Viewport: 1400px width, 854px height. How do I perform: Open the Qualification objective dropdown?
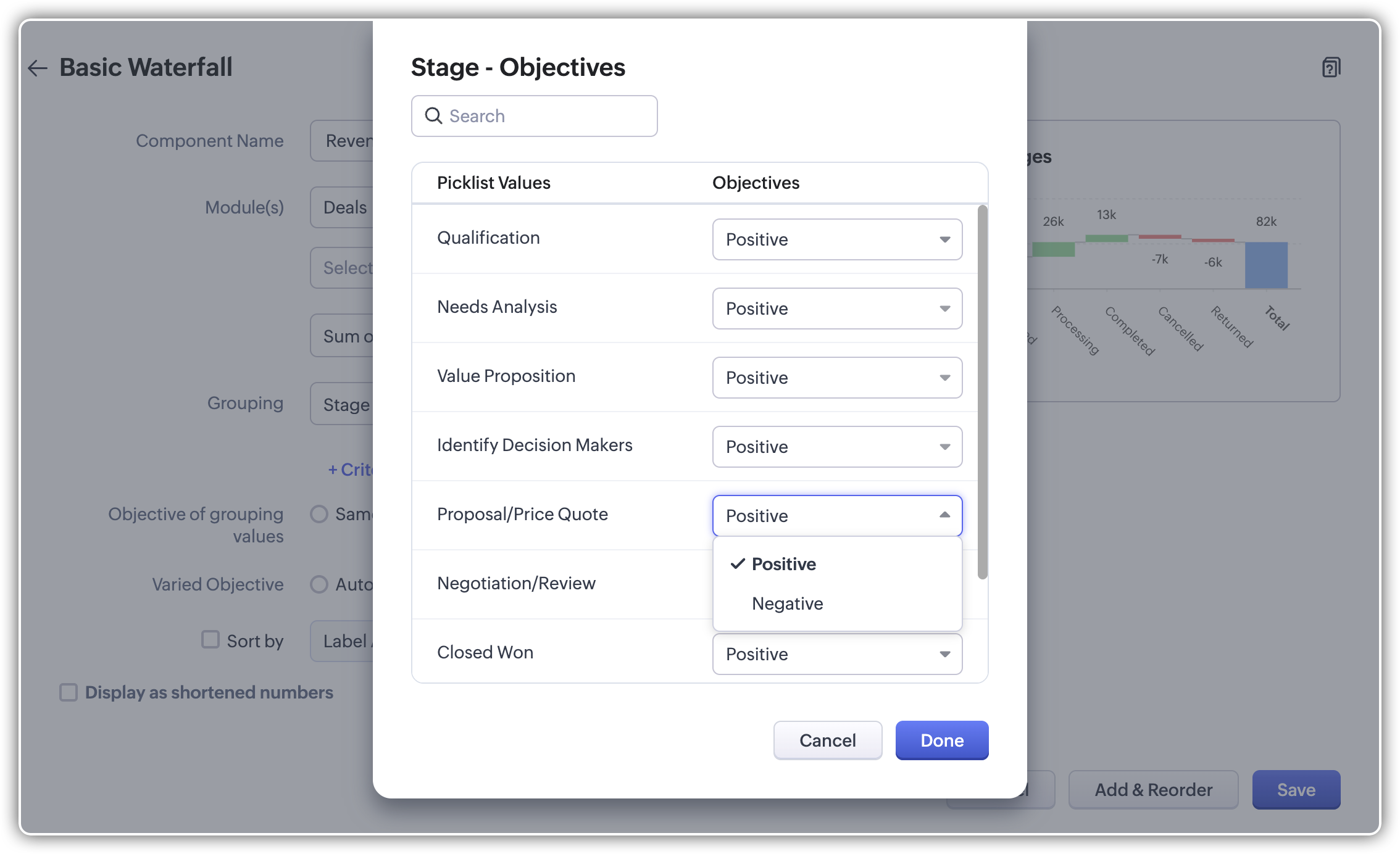coord(837,239)
